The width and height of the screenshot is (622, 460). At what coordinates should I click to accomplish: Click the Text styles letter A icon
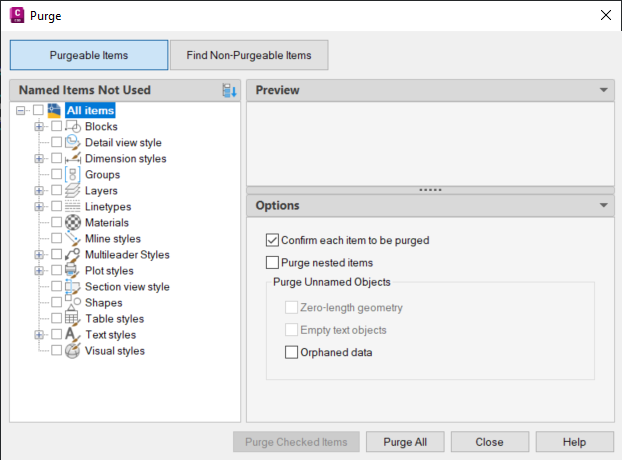point(73,335)
